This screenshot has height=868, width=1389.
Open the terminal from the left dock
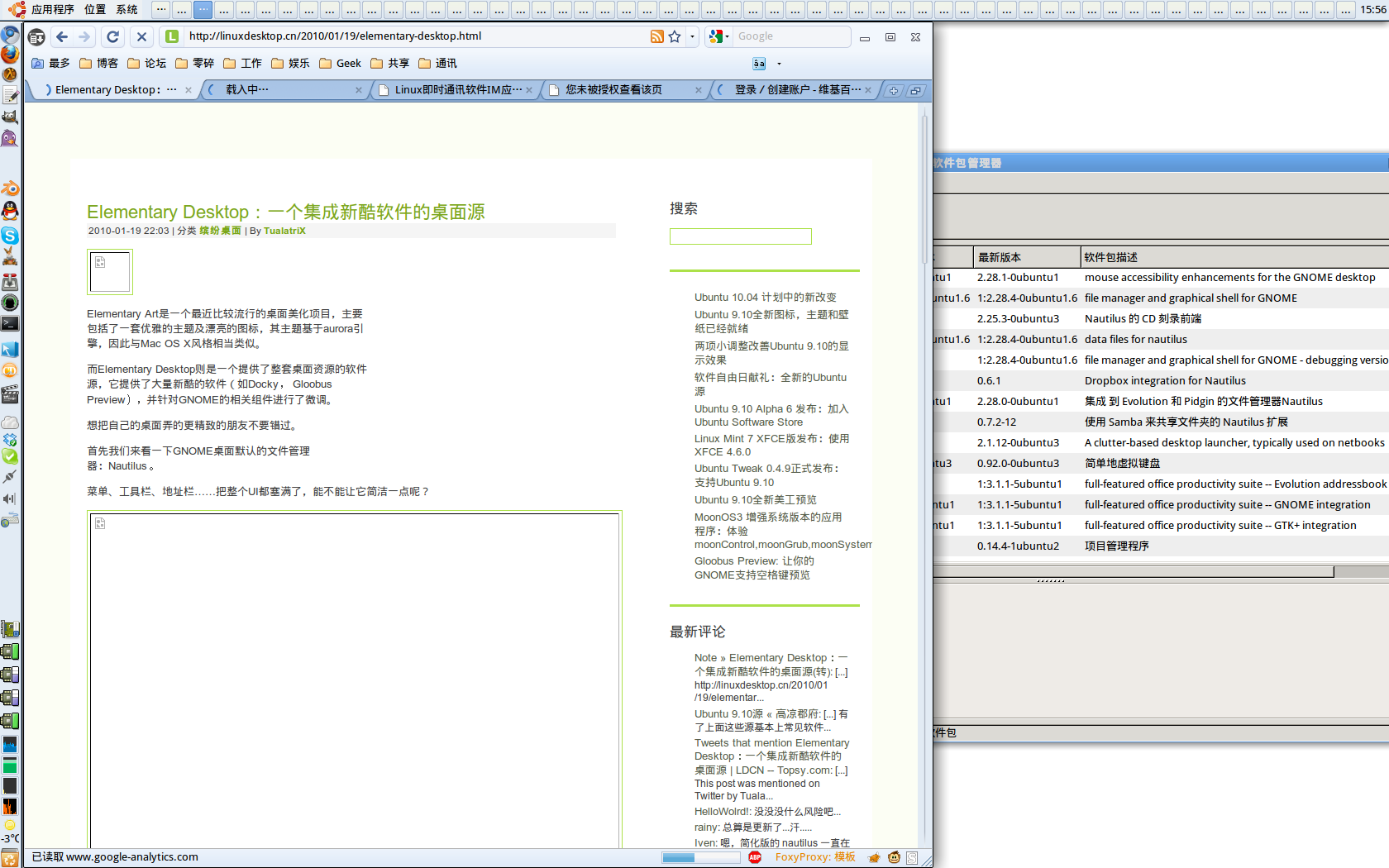(10, 324)
